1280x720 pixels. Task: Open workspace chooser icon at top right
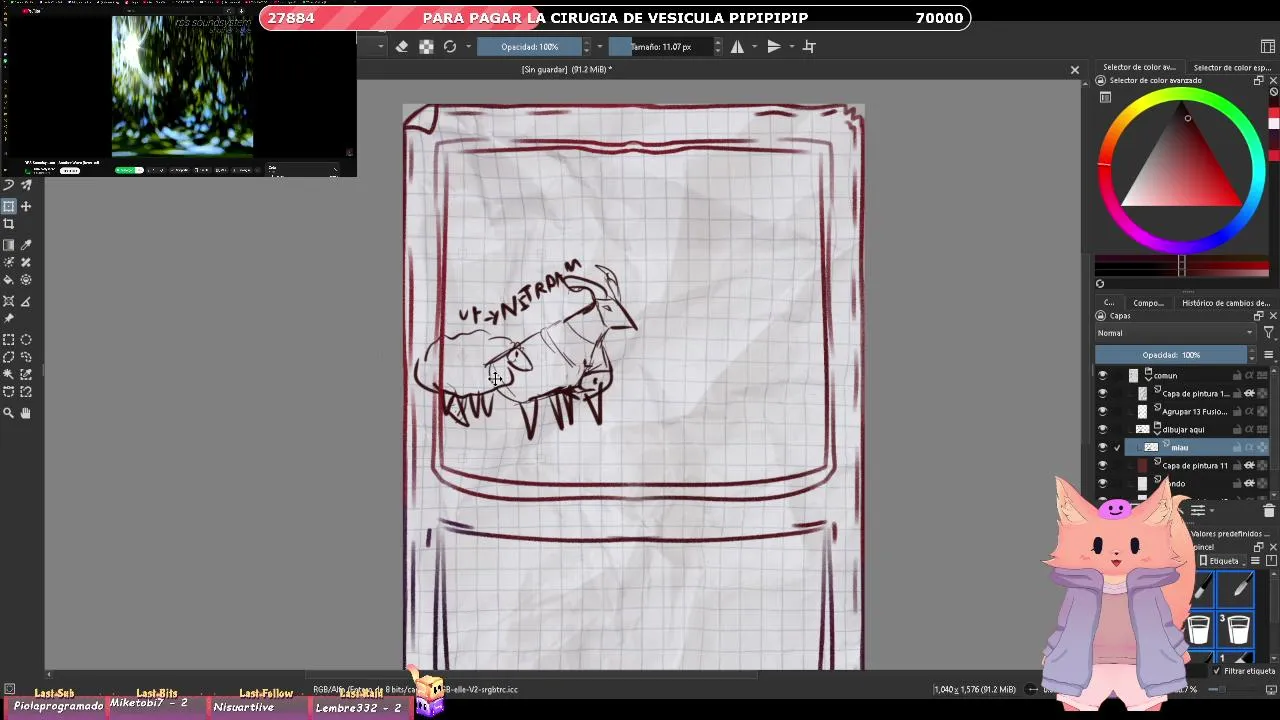1268,46
